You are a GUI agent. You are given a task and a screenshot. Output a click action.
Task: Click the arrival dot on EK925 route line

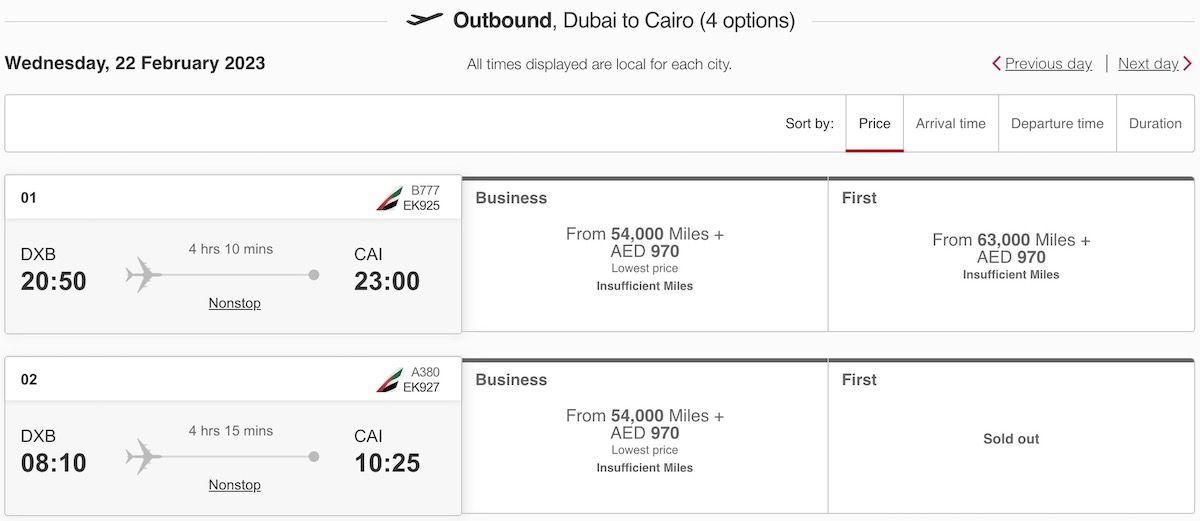(314, 275)
